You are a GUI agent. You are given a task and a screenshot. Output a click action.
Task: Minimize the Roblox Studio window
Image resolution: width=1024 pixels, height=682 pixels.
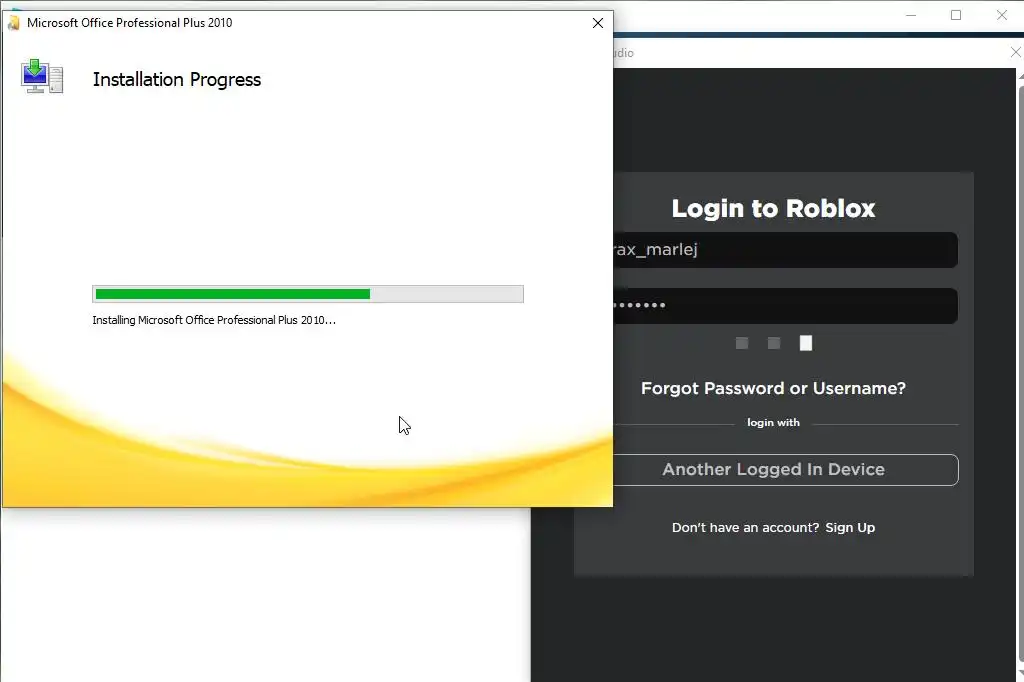[911, 15]
